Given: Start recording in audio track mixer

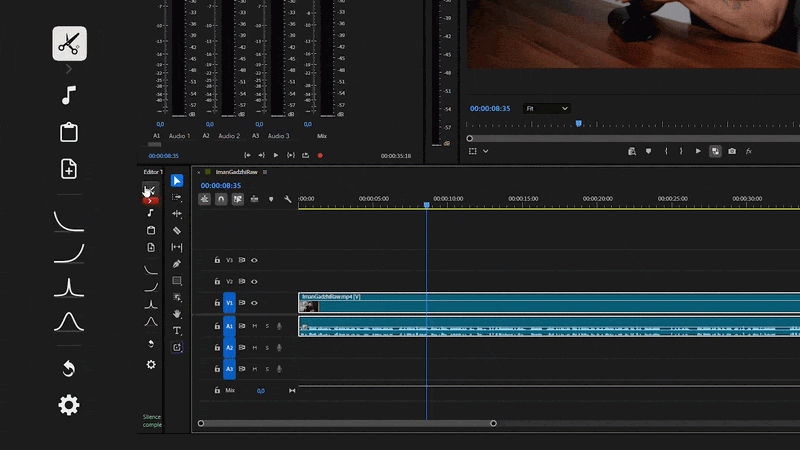Looking at the screenshot, I should click(320, 156).
